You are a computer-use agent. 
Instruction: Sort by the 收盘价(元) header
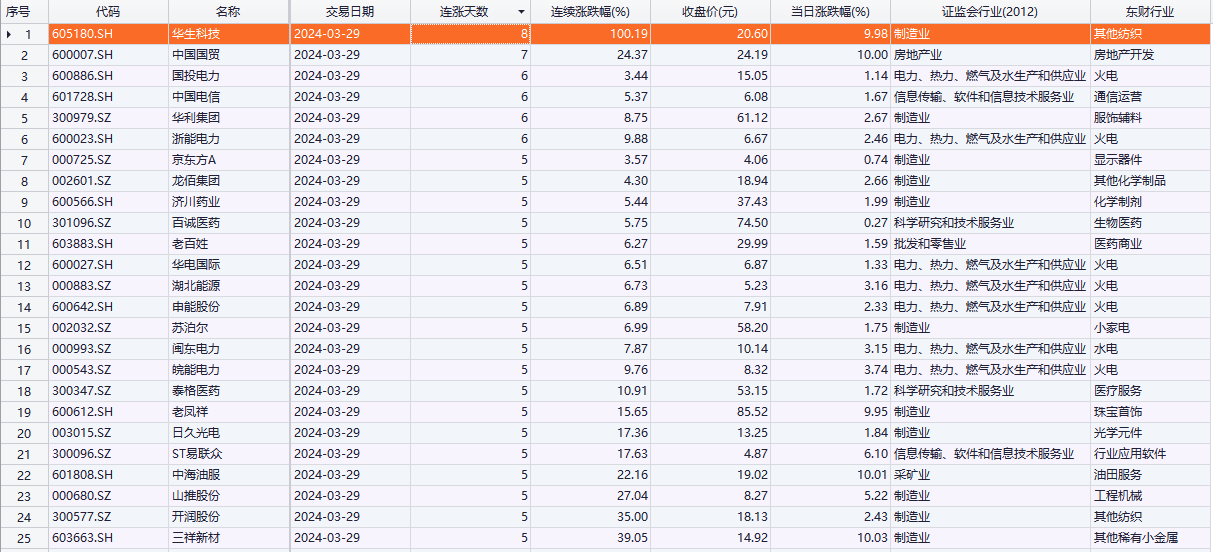click(709, 12)
